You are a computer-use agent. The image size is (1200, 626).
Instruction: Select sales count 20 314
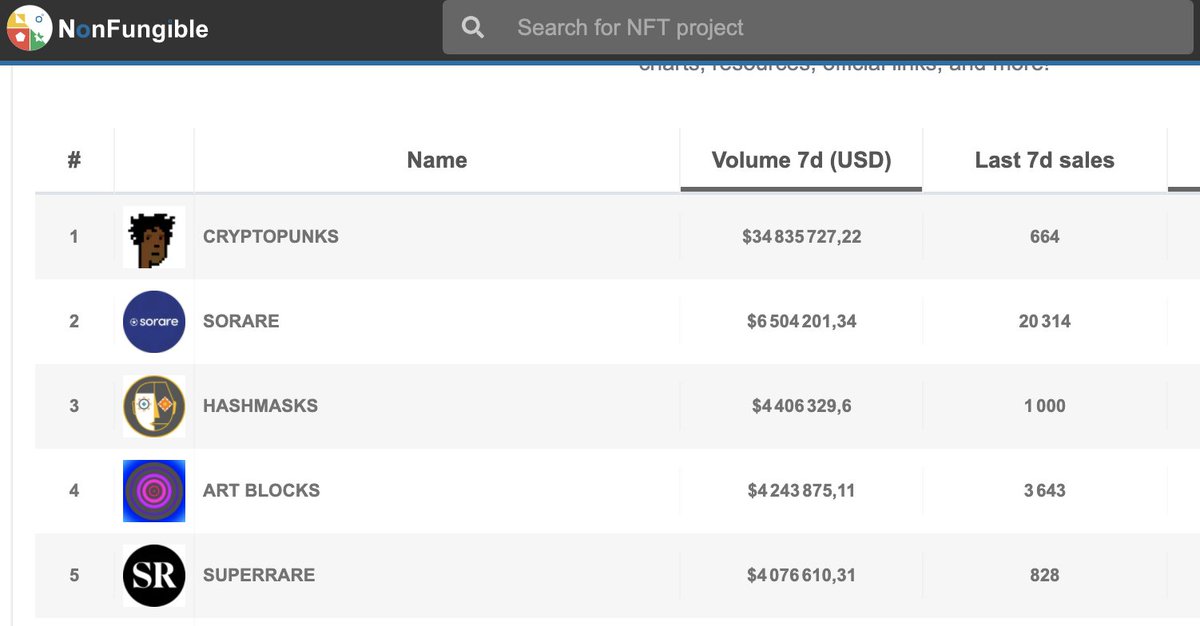[1044, 321]
